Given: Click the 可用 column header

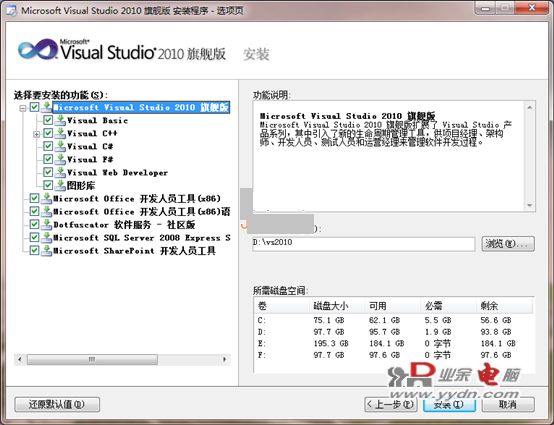Looking at the screenshot, I should 393,306.
